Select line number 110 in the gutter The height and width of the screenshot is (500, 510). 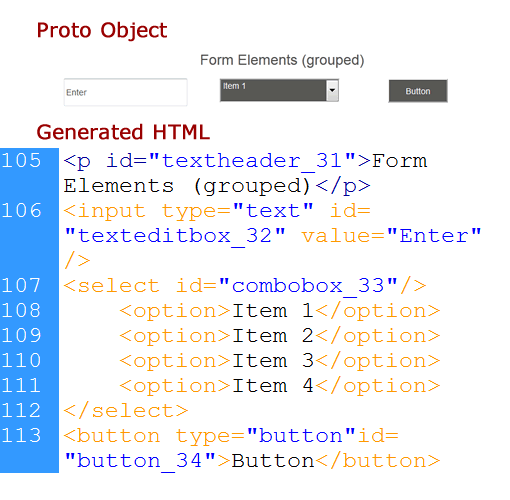pyautogui.click(x=21, y=361)
